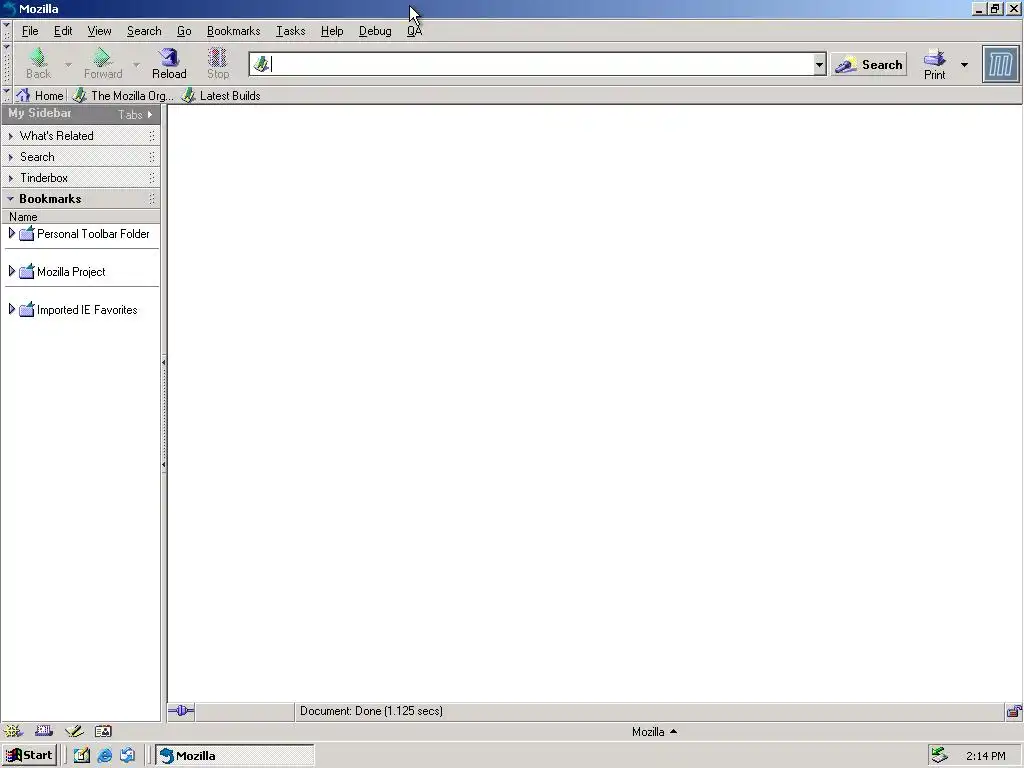Click the Back navigation button

(x=39, y=63)
